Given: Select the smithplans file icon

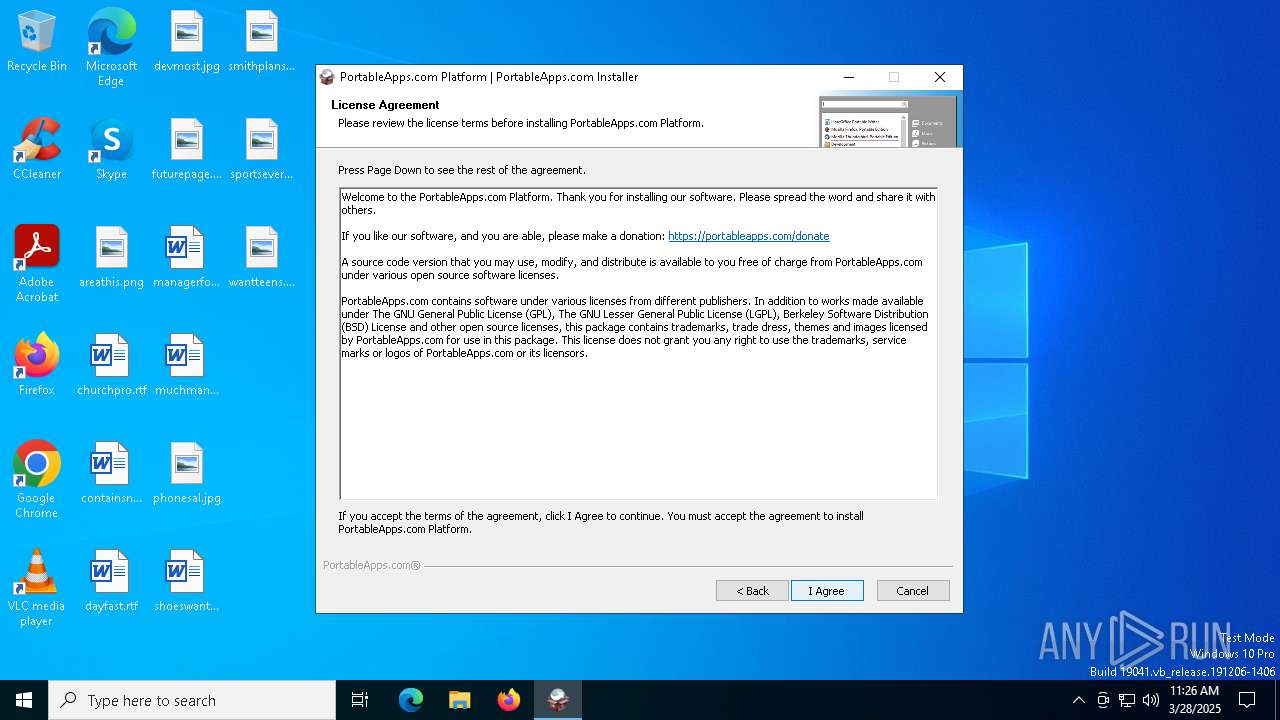Looking at the screenshot, I should tap(262, 42).
